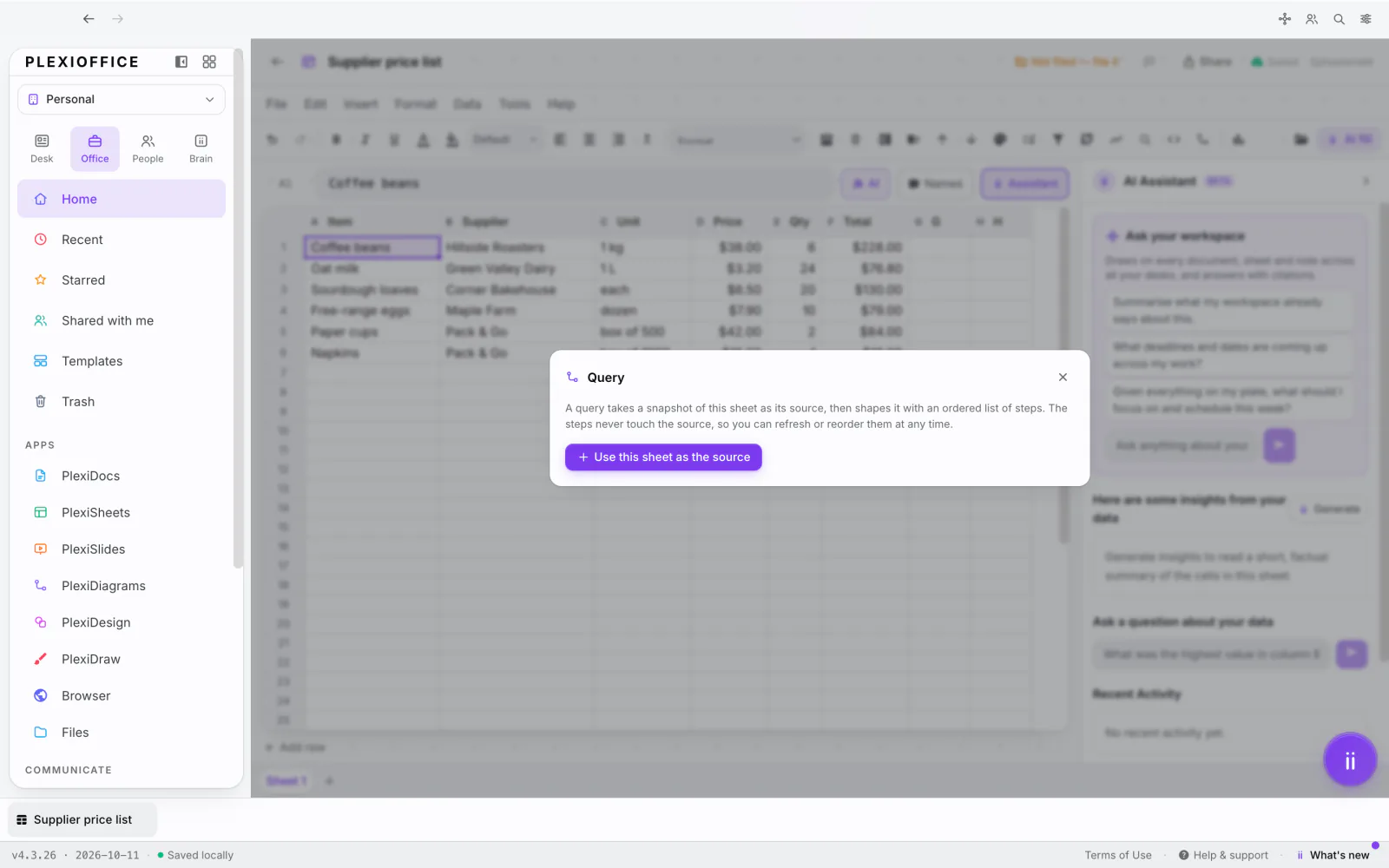Click the back navigation arrow

coord(89,18)
